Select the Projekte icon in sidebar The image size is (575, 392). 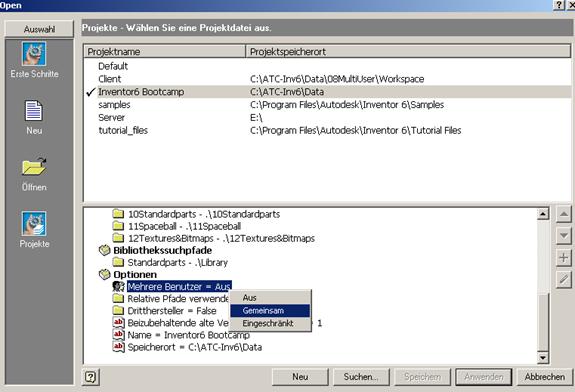point(34,223)
